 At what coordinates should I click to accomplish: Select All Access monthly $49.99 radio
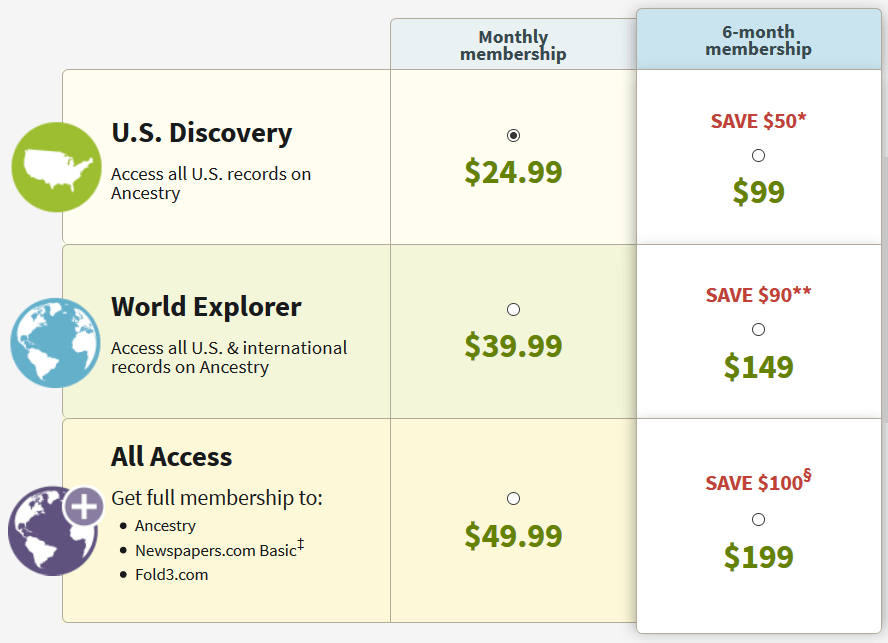tap(513, 498)
